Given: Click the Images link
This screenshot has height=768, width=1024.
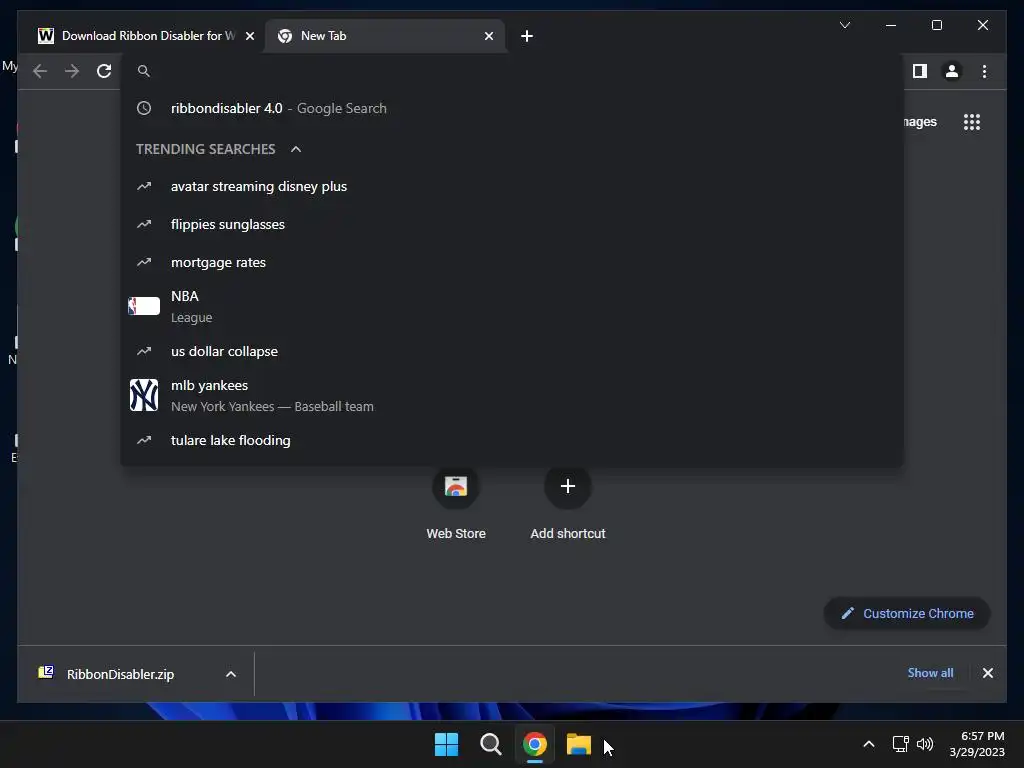Looking at the screenshot, I should tap(920, 122).
